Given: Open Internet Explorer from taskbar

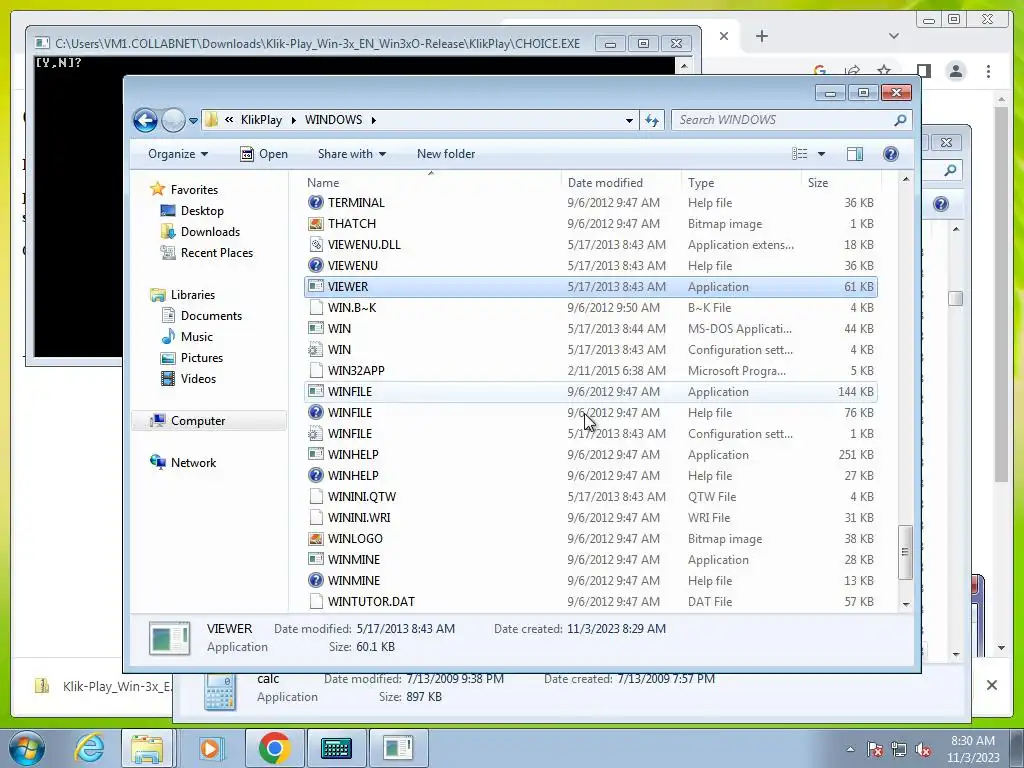Looking at the screenshot, I should coord(89,748).
